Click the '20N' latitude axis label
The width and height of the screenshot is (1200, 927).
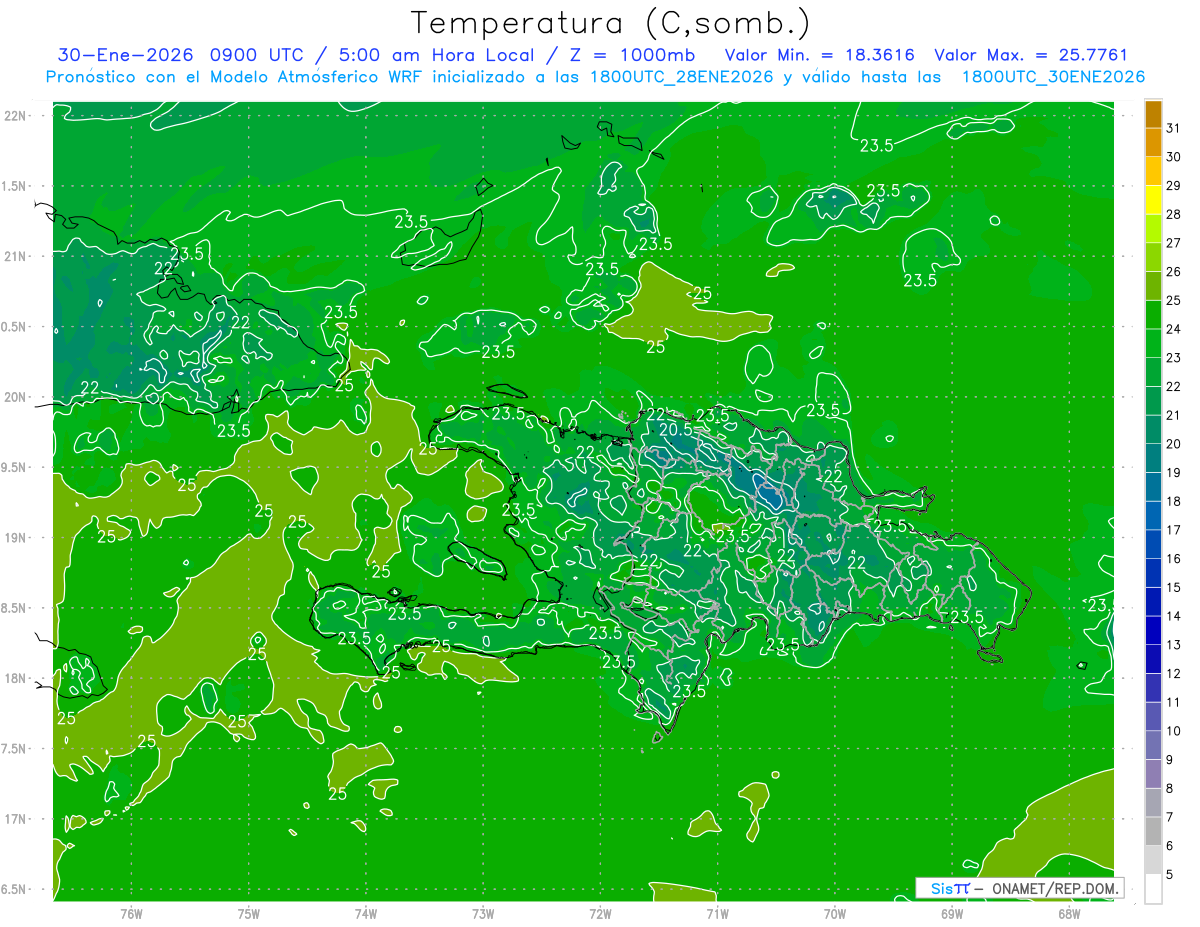[15, 397]
